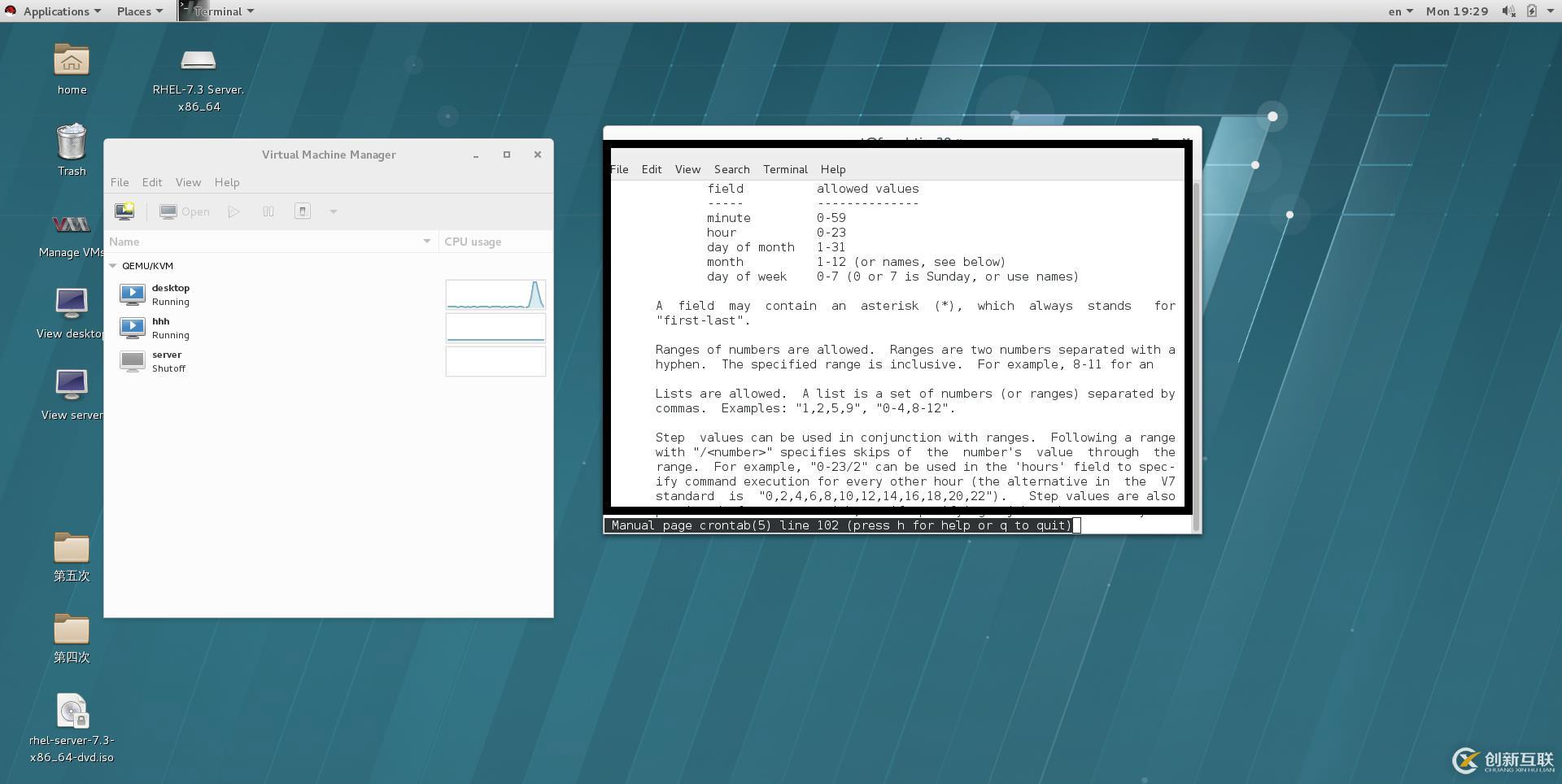Image resolution: width=1562 pixels, height=784 pixels.
Task: Open the 第五次 folder on desktop
Action: pos(72,547)
